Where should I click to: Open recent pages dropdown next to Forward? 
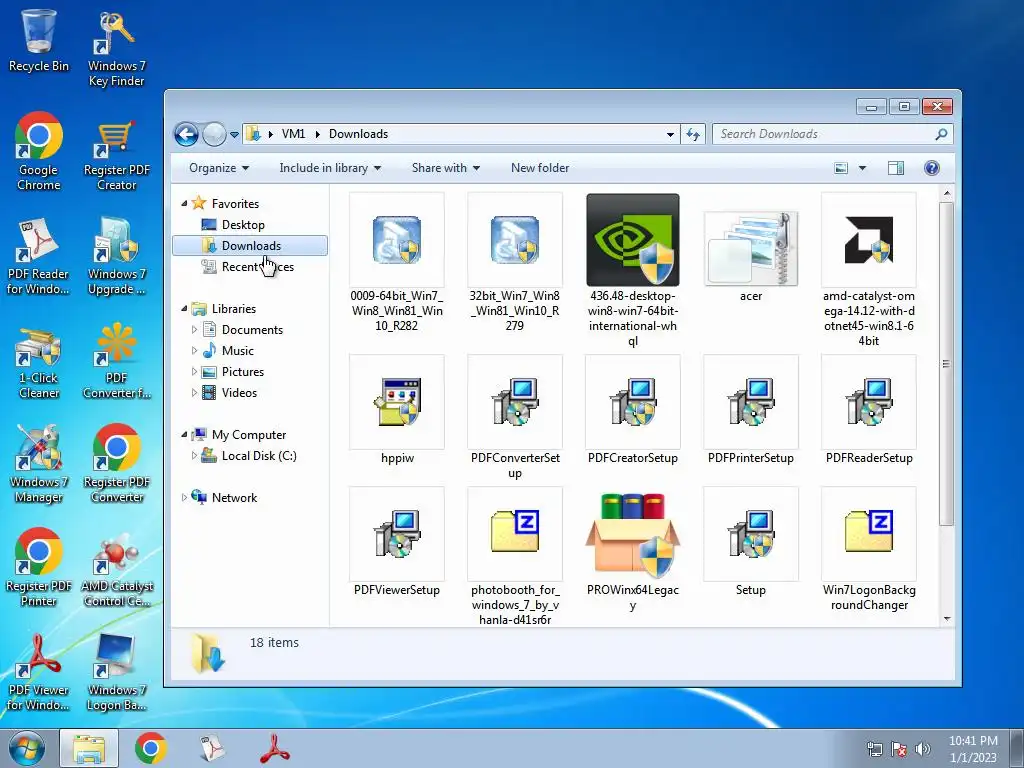coord(234,135)
